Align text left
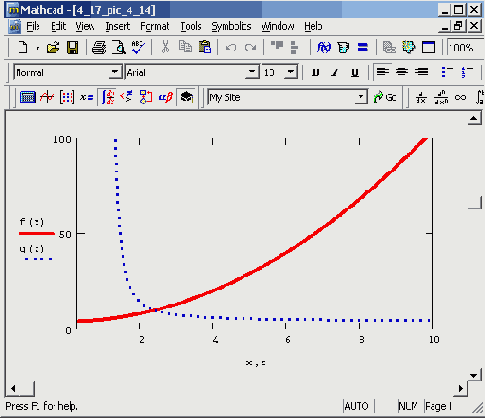Viewport: 485px width, 418px height. (383, 72)
